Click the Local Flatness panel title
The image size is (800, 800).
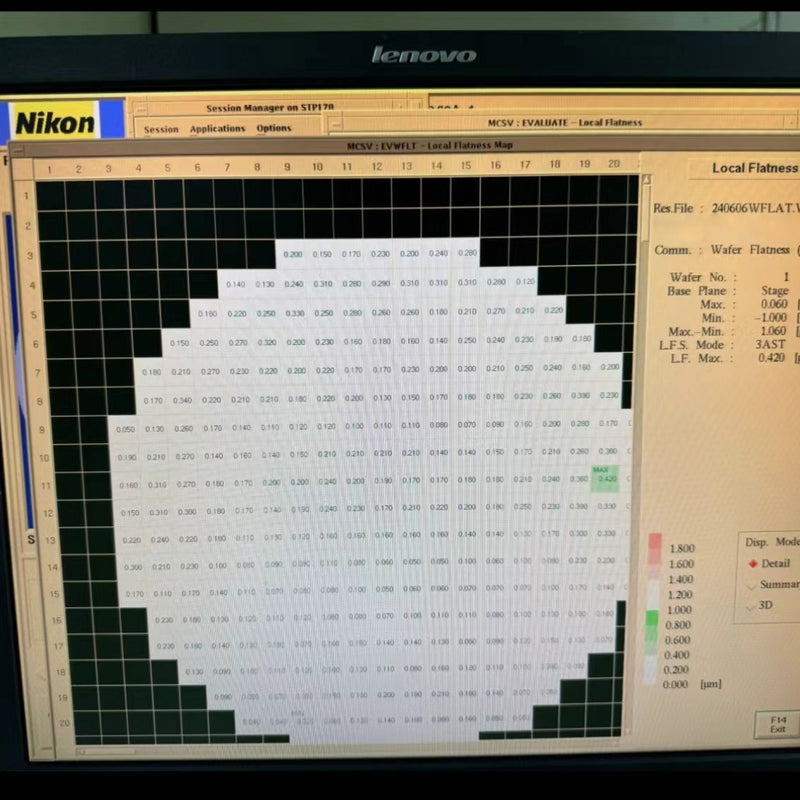pos(754,168)
